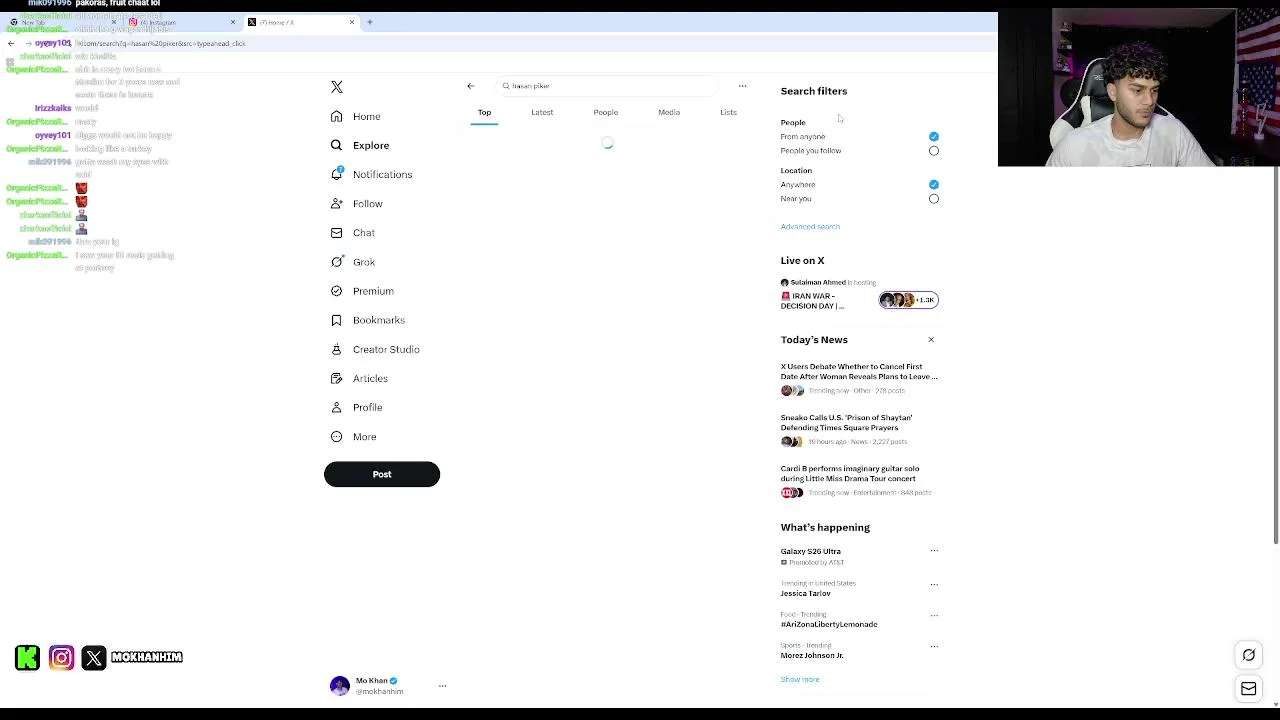Open a new browser tab with the plus
This screenshot has width=1280, height=720.
(x=369, y=22)
